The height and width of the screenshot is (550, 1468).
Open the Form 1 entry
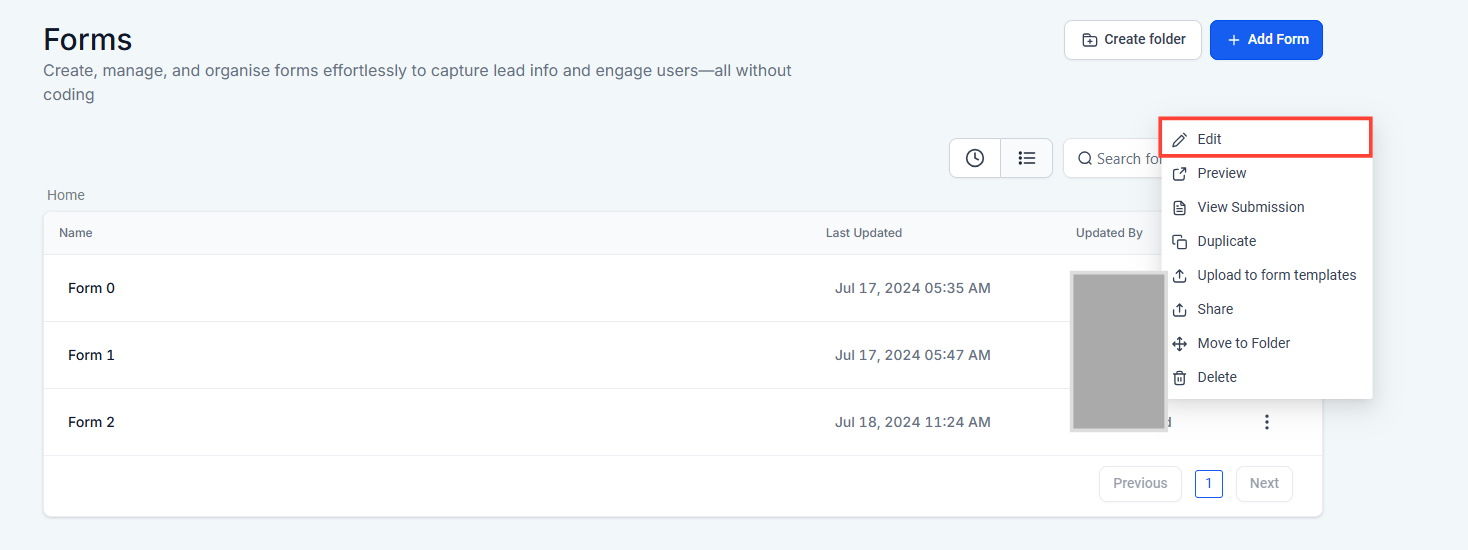click(91, 355)
